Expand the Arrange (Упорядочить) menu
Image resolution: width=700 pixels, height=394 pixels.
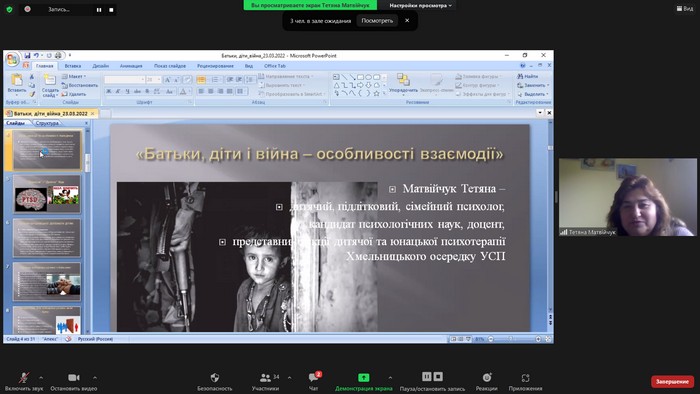403,84
